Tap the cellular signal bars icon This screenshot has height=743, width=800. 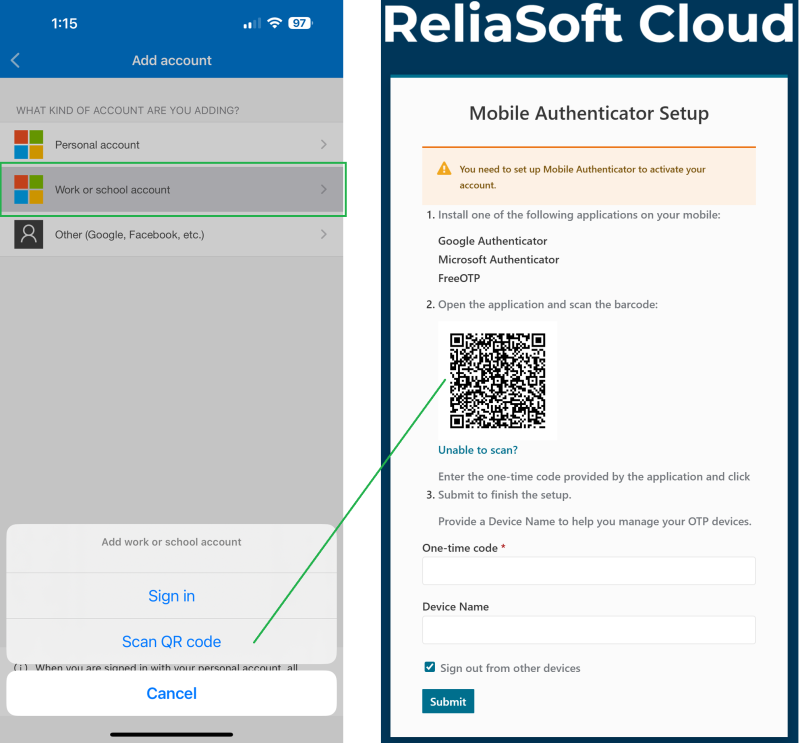(x=252, y=23)
